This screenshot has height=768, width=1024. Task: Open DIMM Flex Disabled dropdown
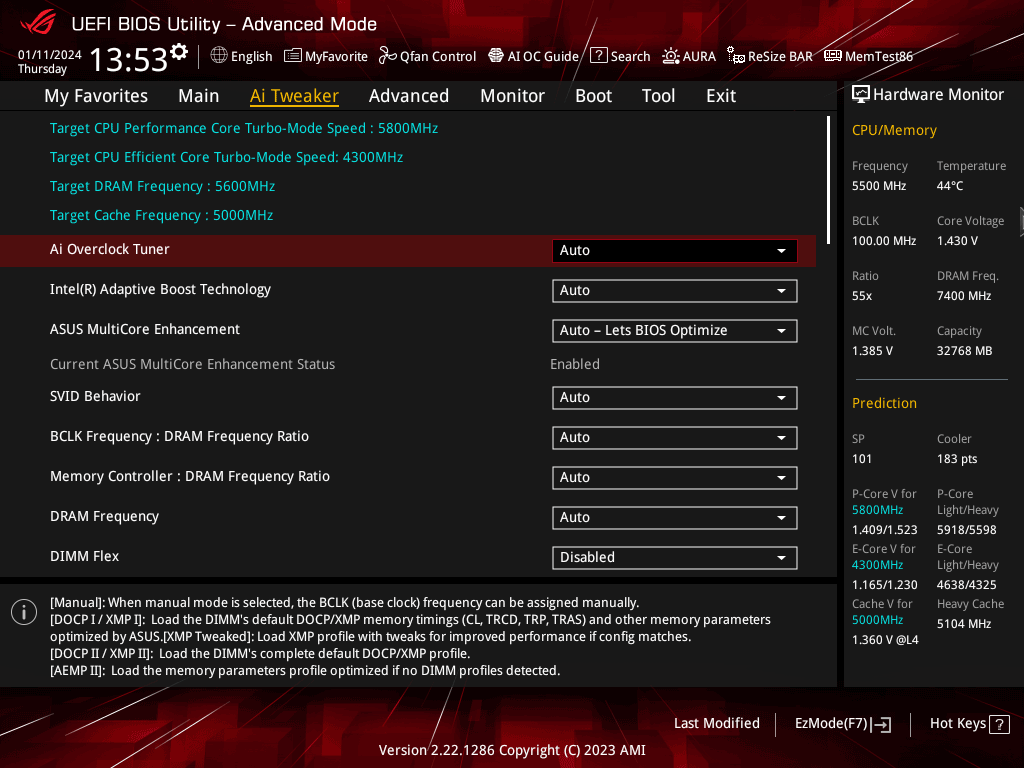pos(675,558)
